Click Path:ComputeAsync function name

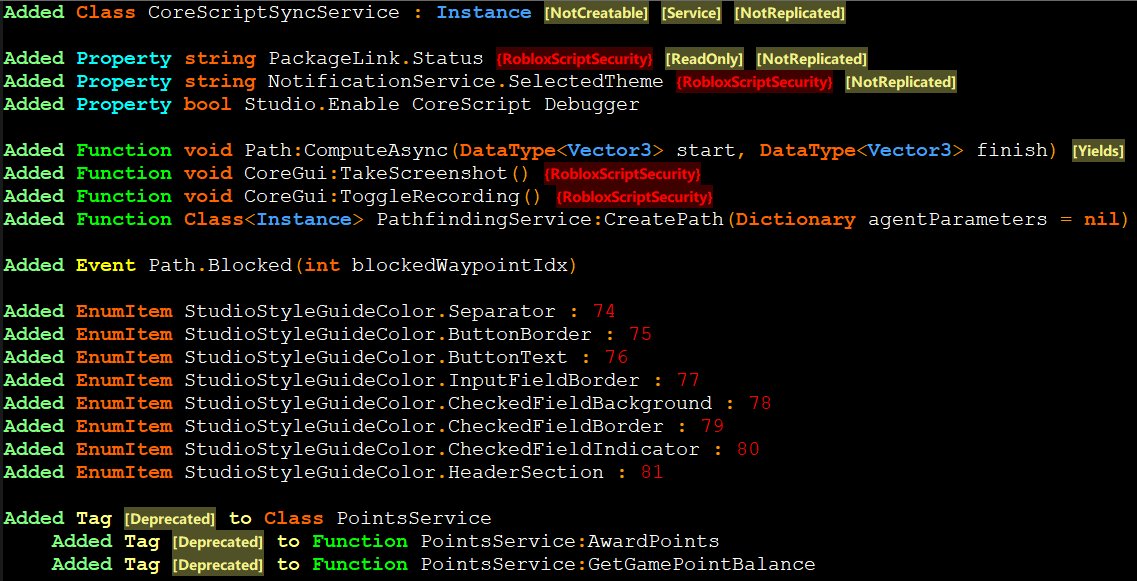click(347, 151)
